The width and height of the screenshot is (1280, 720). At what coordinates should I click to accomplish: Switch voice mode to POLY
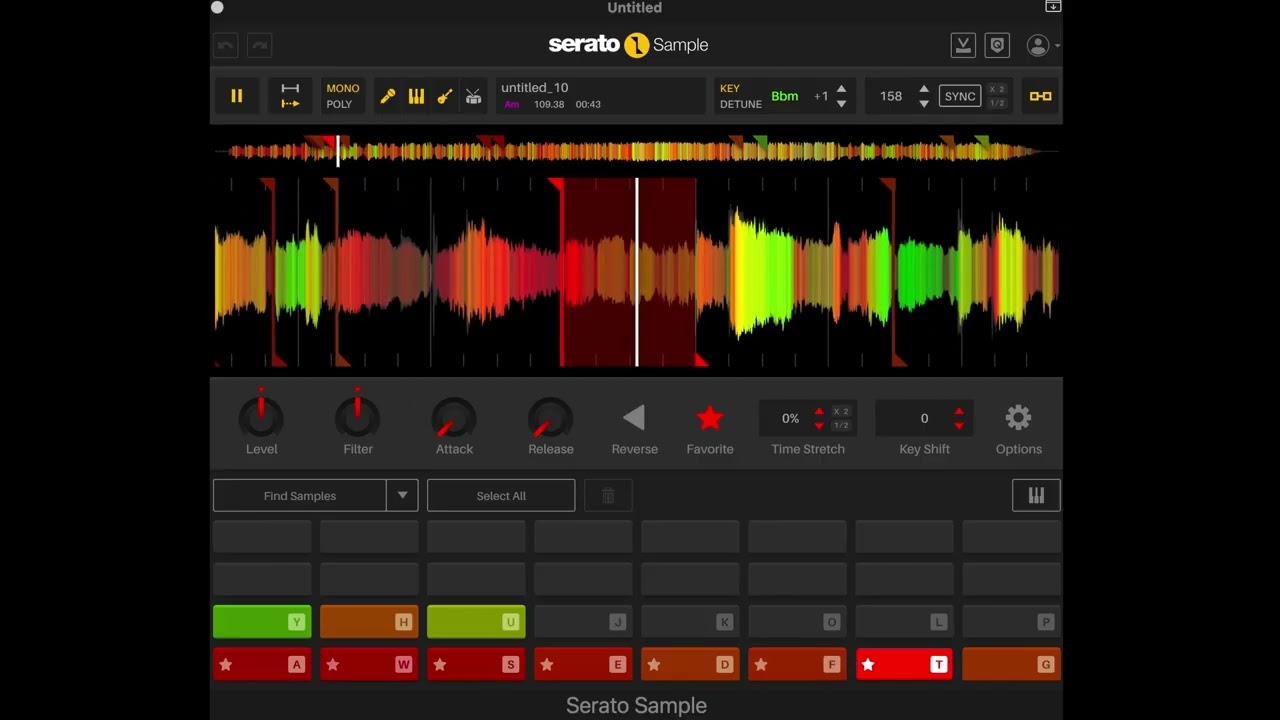click(339, 104)
